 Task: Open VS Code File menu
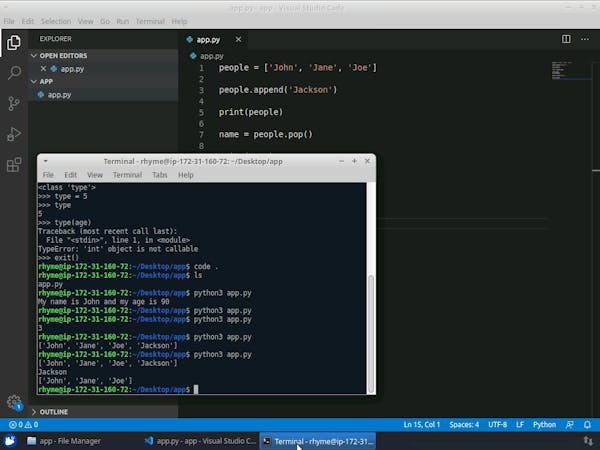pyautogui.click(x=9, y=21)
